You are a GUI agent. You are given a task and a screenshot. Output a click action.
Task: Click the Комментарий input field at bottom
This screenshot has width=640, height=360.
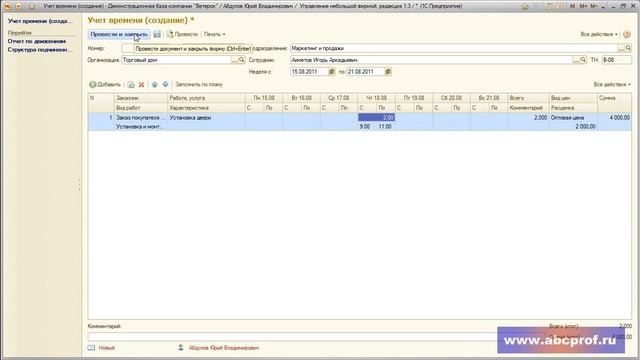click(292, 337)
